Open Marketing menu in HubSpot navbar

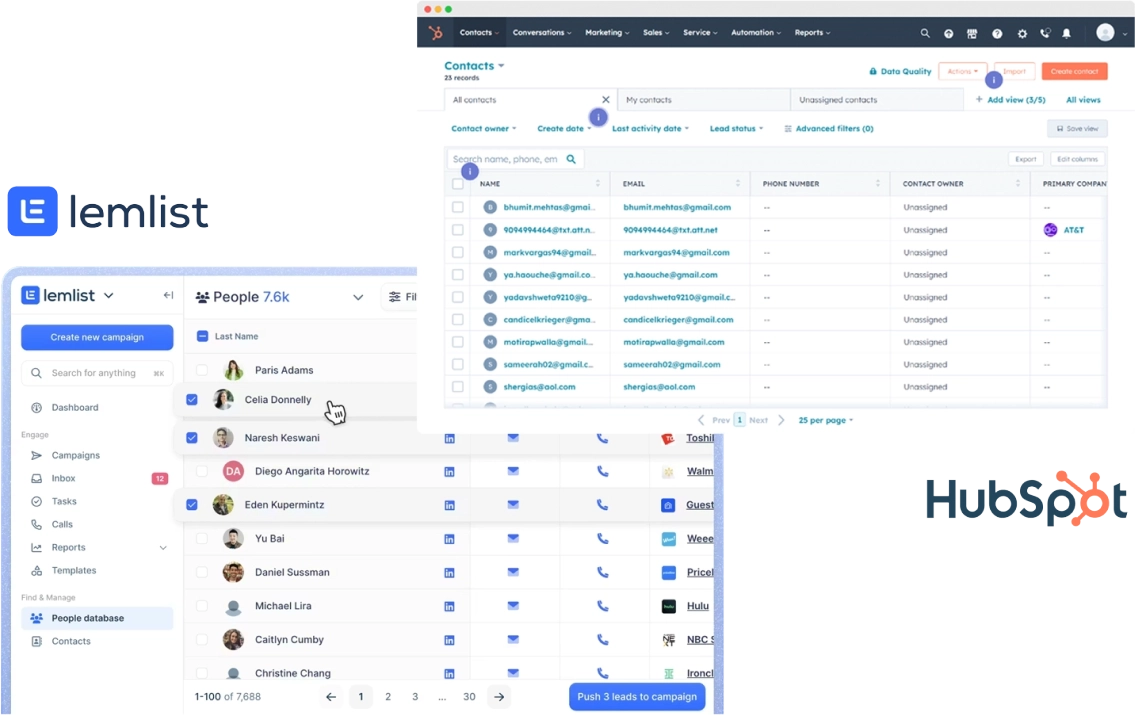(x=607, y=33)
